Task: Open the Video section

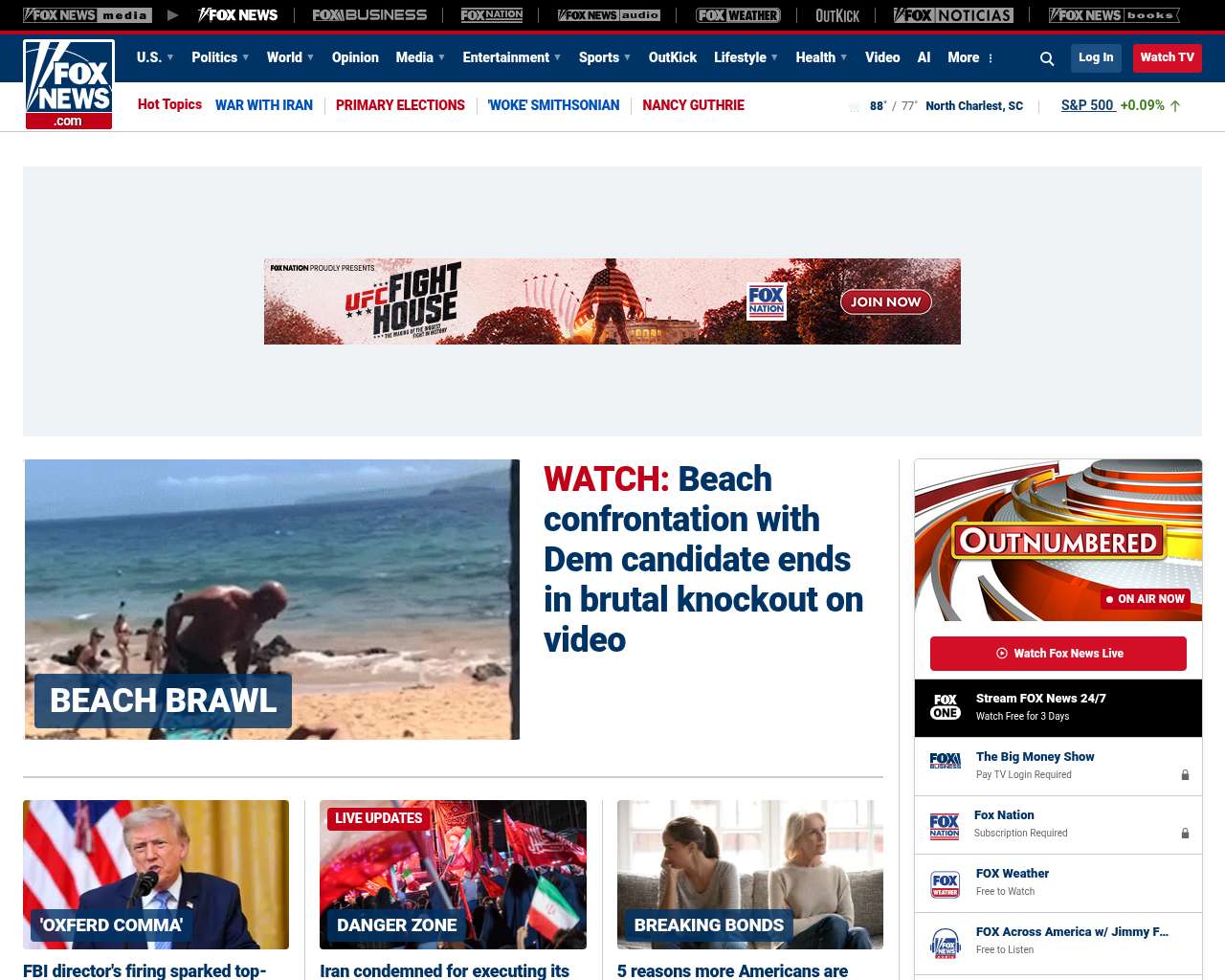Action: pyautogui.click(x=882, y=57)
